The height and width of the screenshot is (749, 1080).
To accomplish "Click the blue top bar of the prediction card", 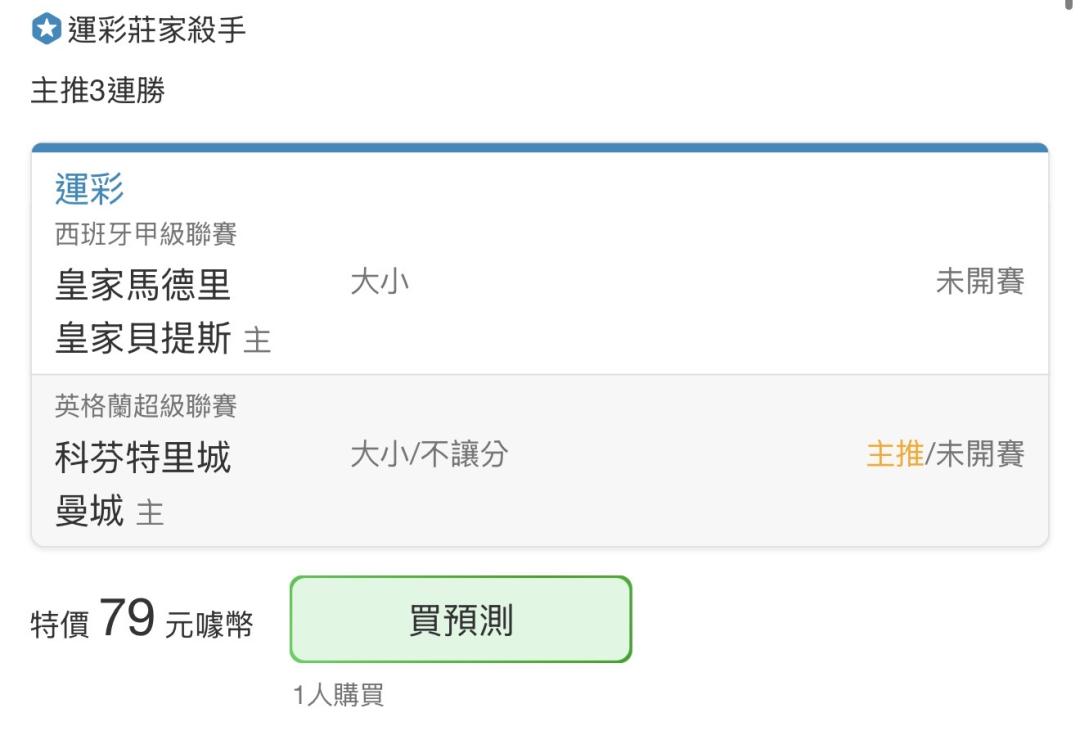I will click(540, 147).
